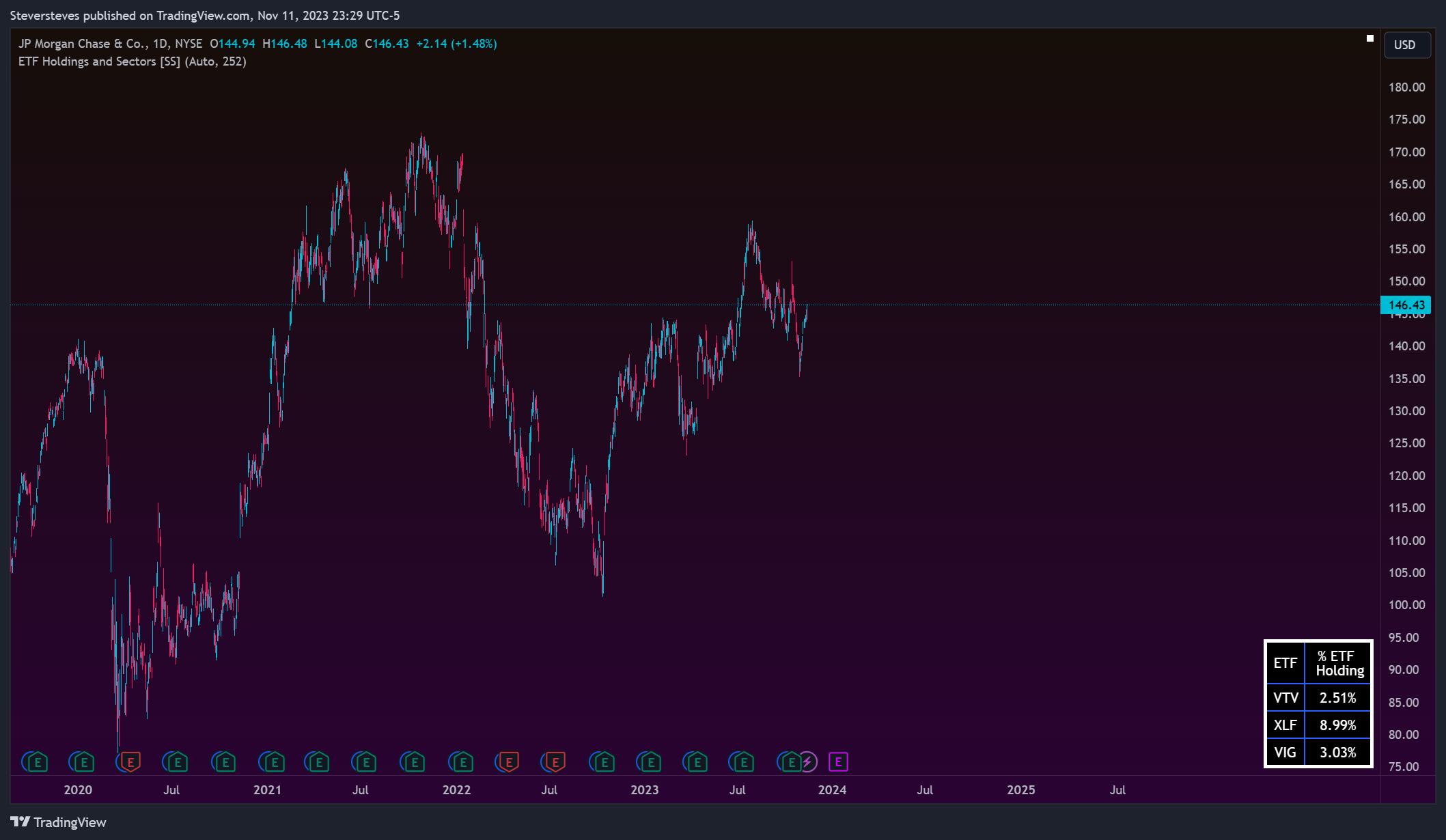1446x840 pixels.
Task: Click the 2023 label on the time axis
Action: coord(645,790)
